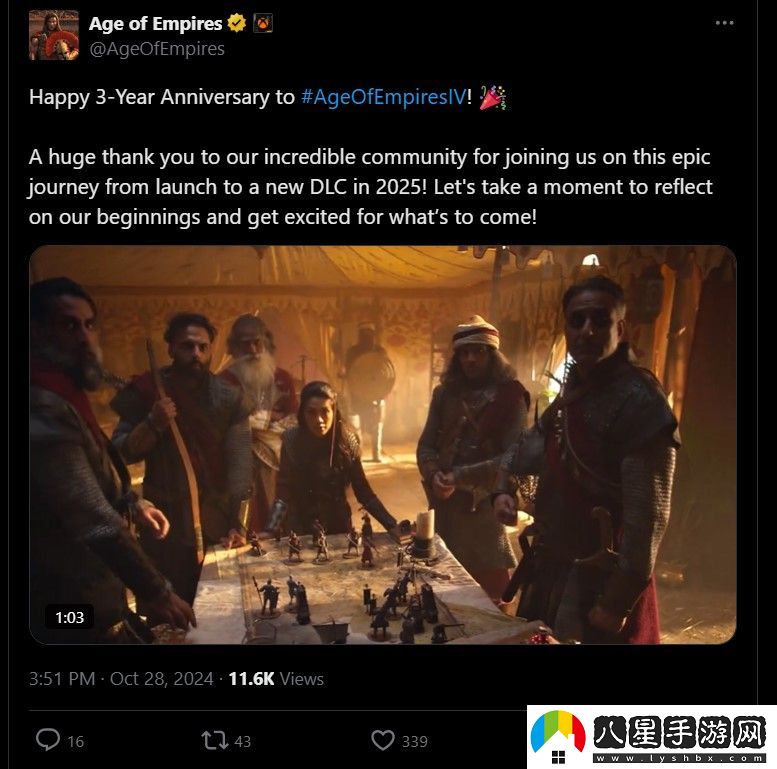Click the 1:03 video duration badge
This screenshot has width=777, height=769.
coord(69,617)
